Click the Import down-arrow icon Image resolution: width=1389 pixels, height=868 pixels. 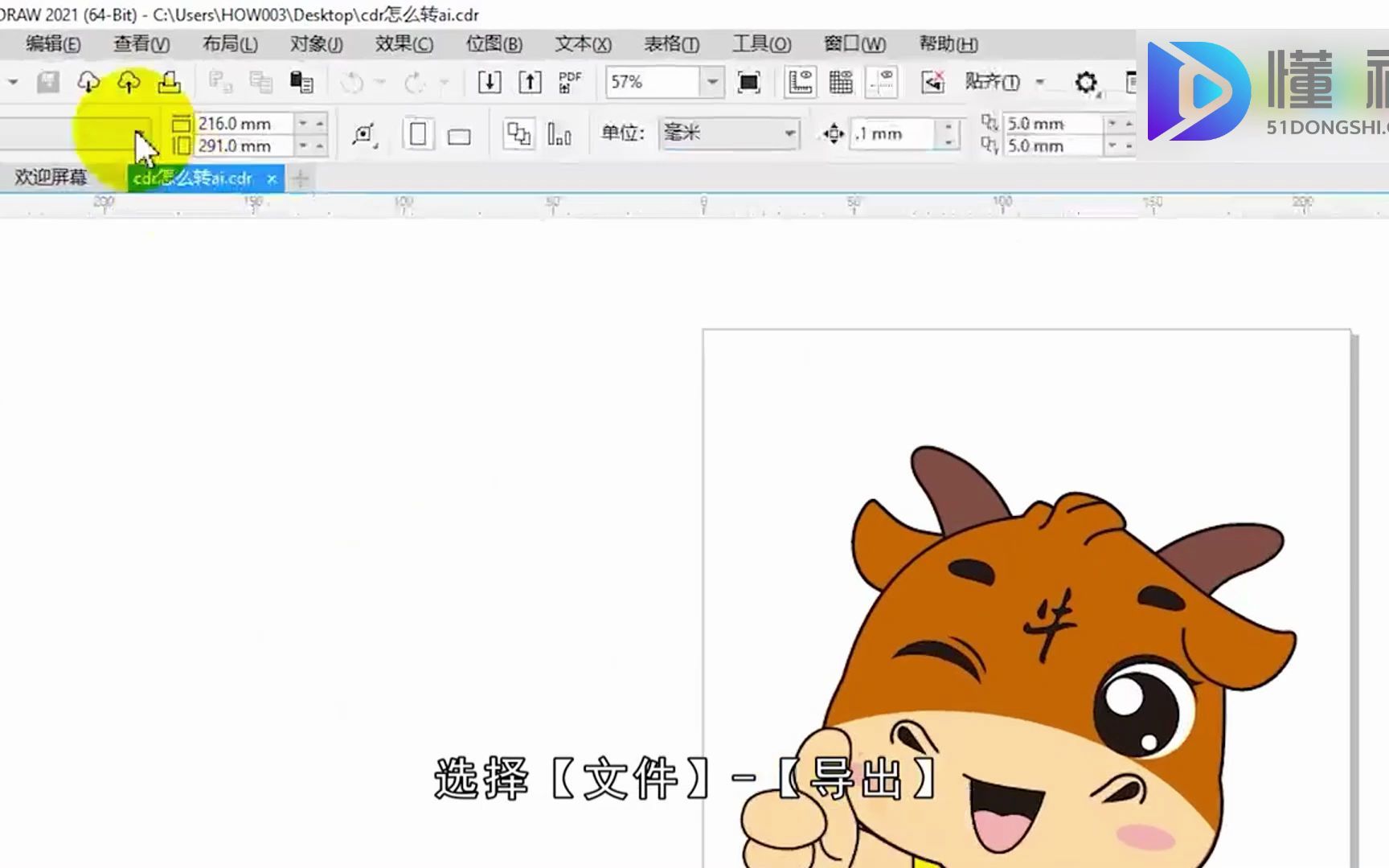pyautogui.click(x=490, y=82)
